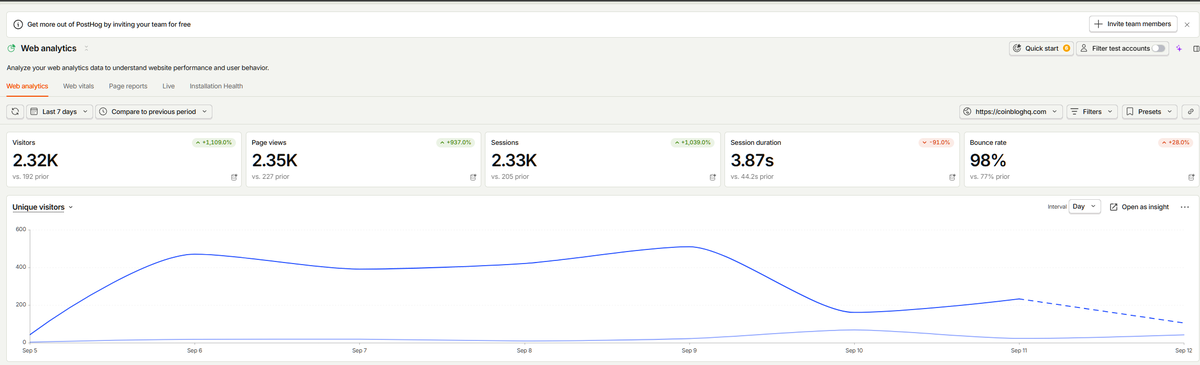Image resolution: width=1200 pixels, height=365 pixels.
Task: Click the Sep 11 label on chart axis
Action: pos(1018,351)
